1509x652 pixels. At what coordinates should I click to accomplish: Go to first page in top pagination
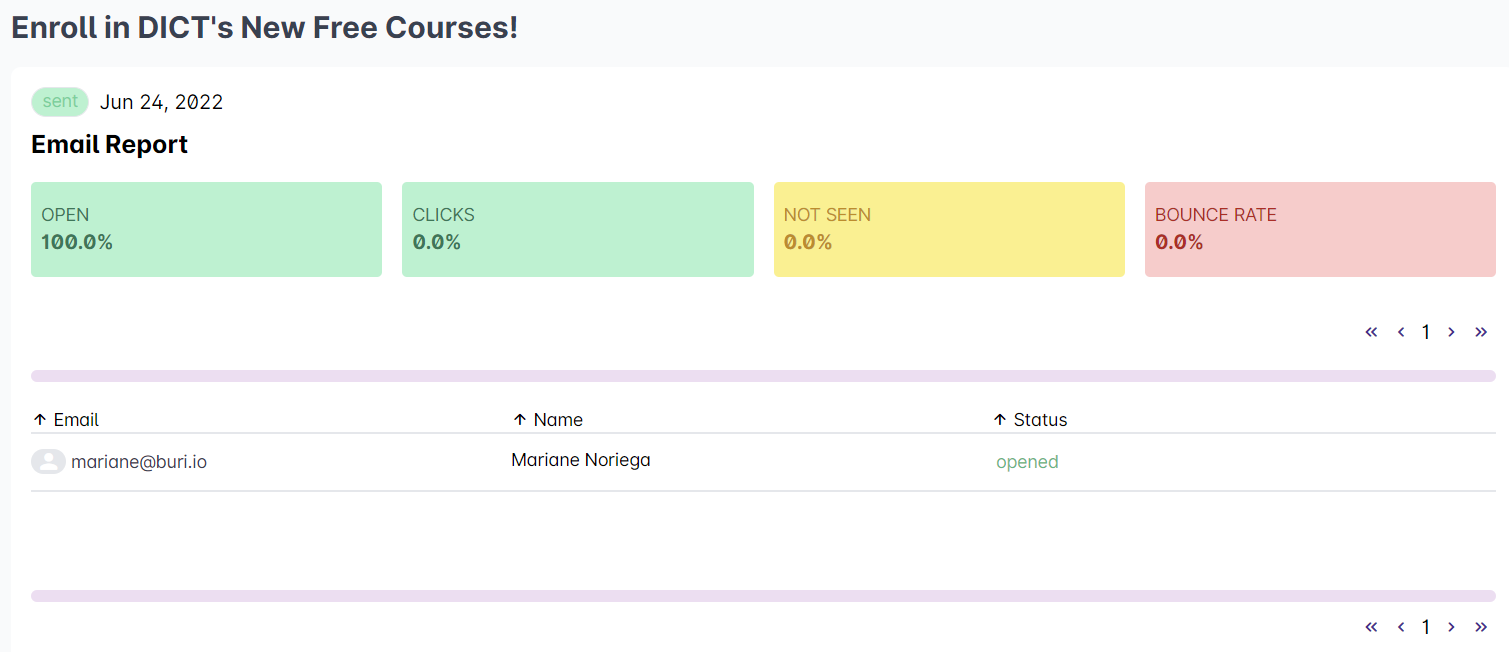point(1371,332)
